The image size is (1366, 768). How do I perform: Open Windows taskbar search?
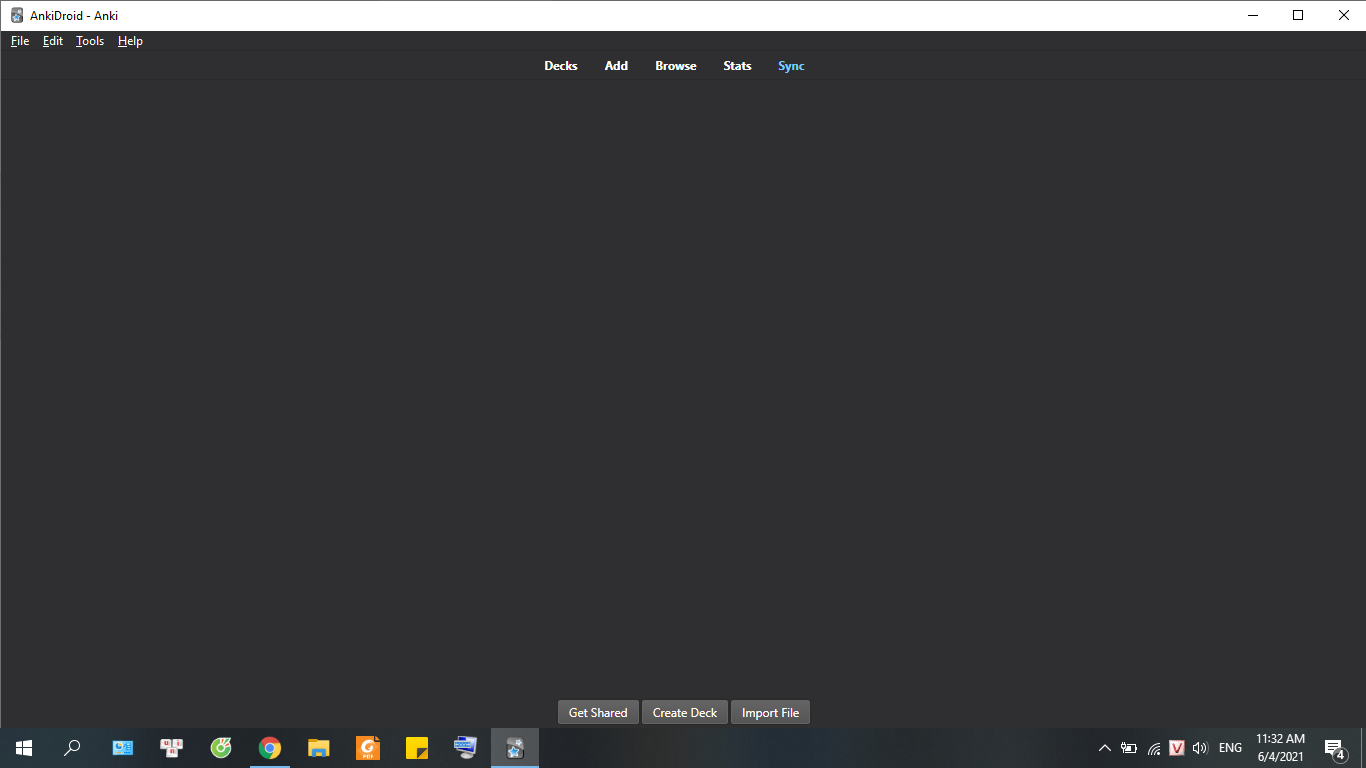pos(72,748)
